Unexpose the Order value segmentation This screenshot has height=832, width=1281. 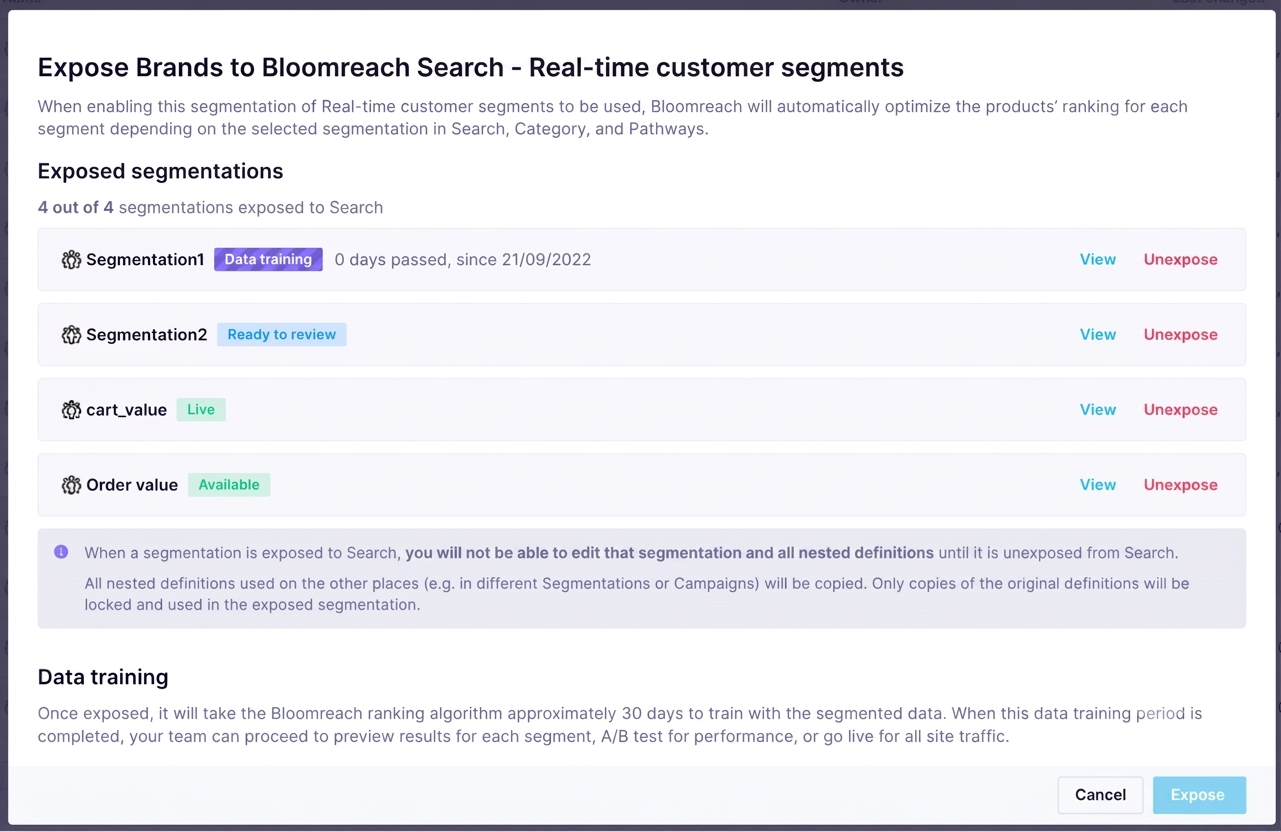click(x=1180, y=484)
